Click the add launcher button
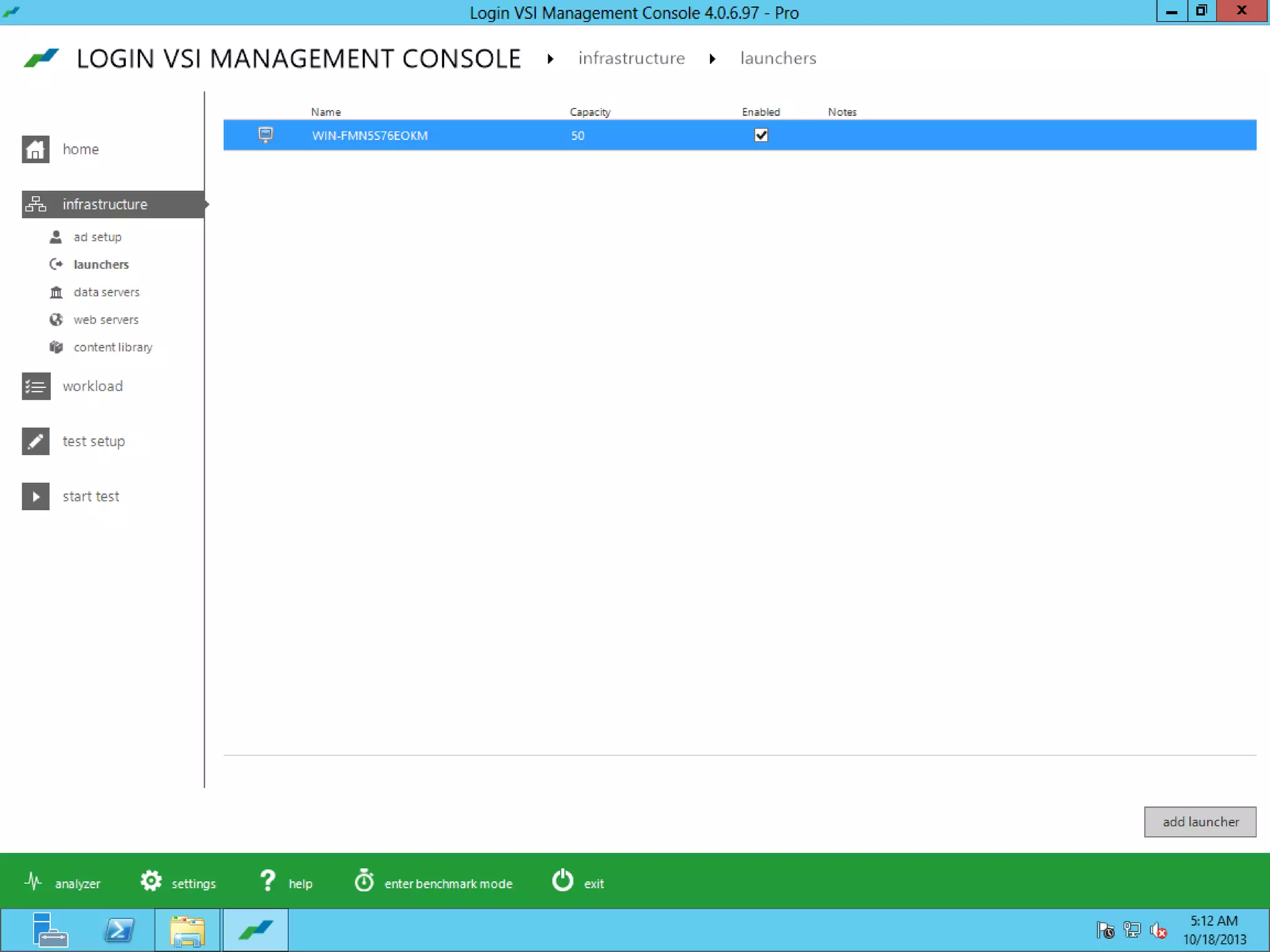This screenshot has height=952, width=1270. pyautogui.click(x=1199, y=821)
